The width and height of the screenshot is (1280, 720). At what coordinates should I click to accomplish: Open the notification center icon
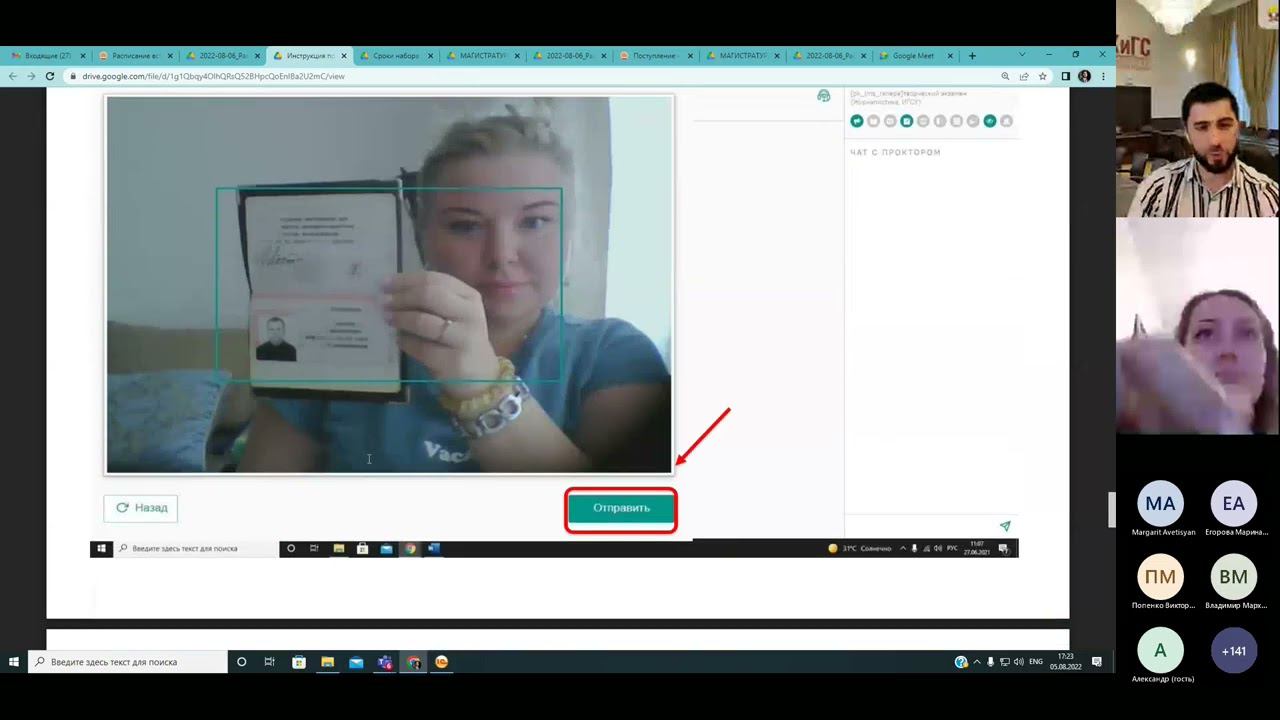pos(1097,662)
